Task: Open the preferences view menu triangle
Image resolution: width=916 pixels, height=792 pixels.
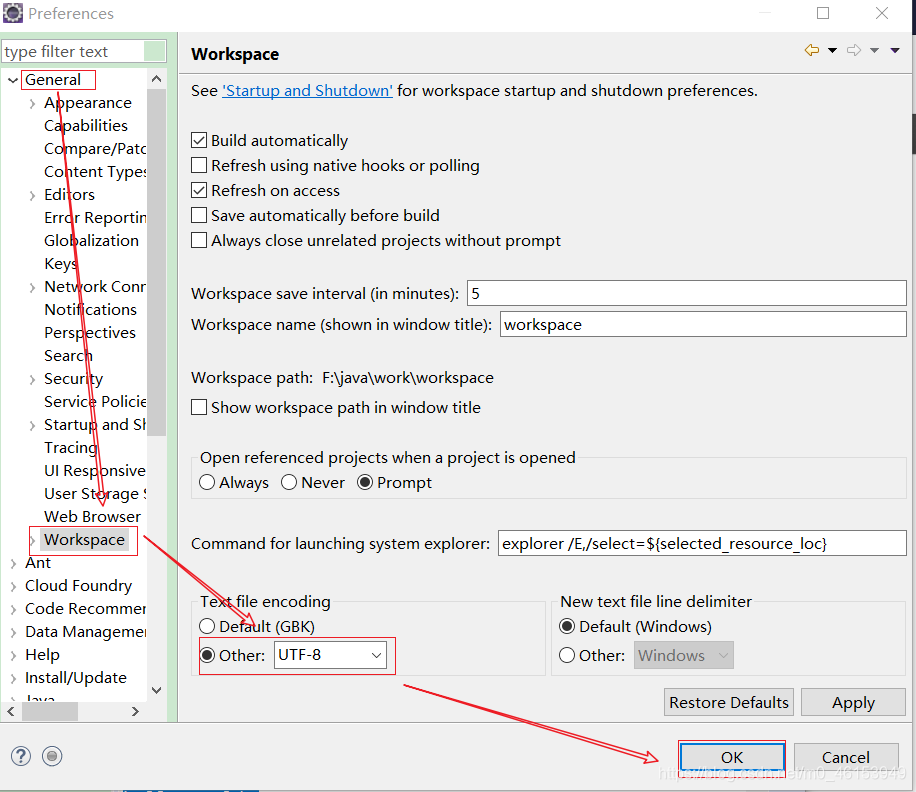Action: click(895, 51)
